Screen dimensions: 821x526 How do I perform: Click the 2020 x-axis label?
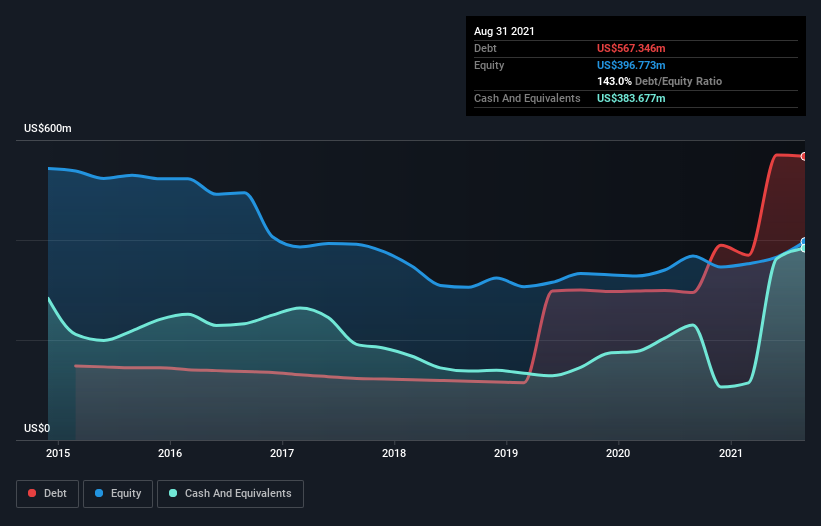click(618, 453)
